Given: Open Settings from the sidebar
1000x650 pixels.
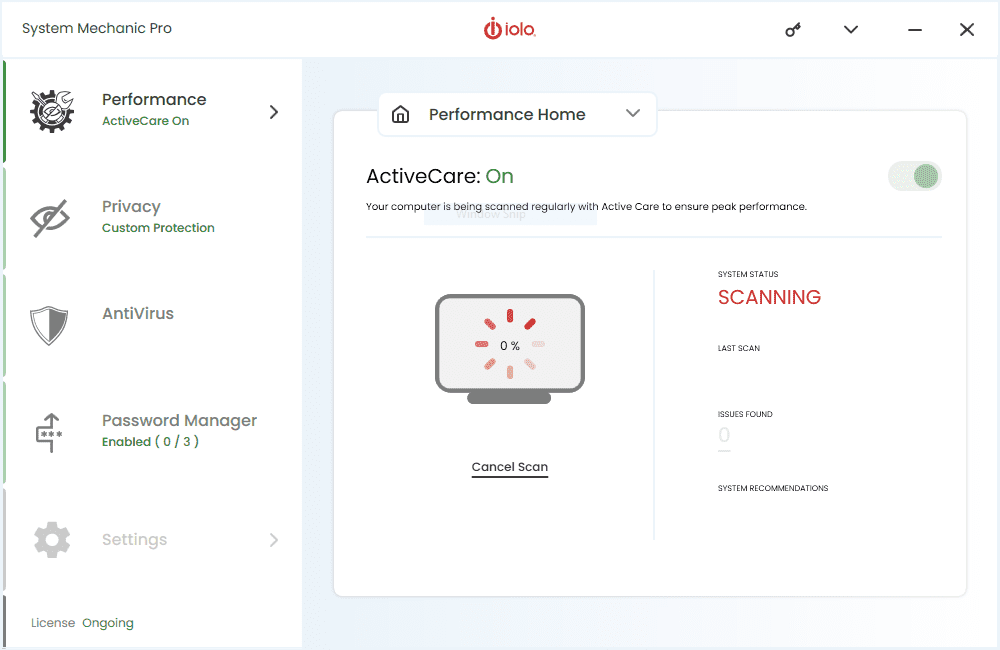Looking at the screenshot, I should 153,540.
